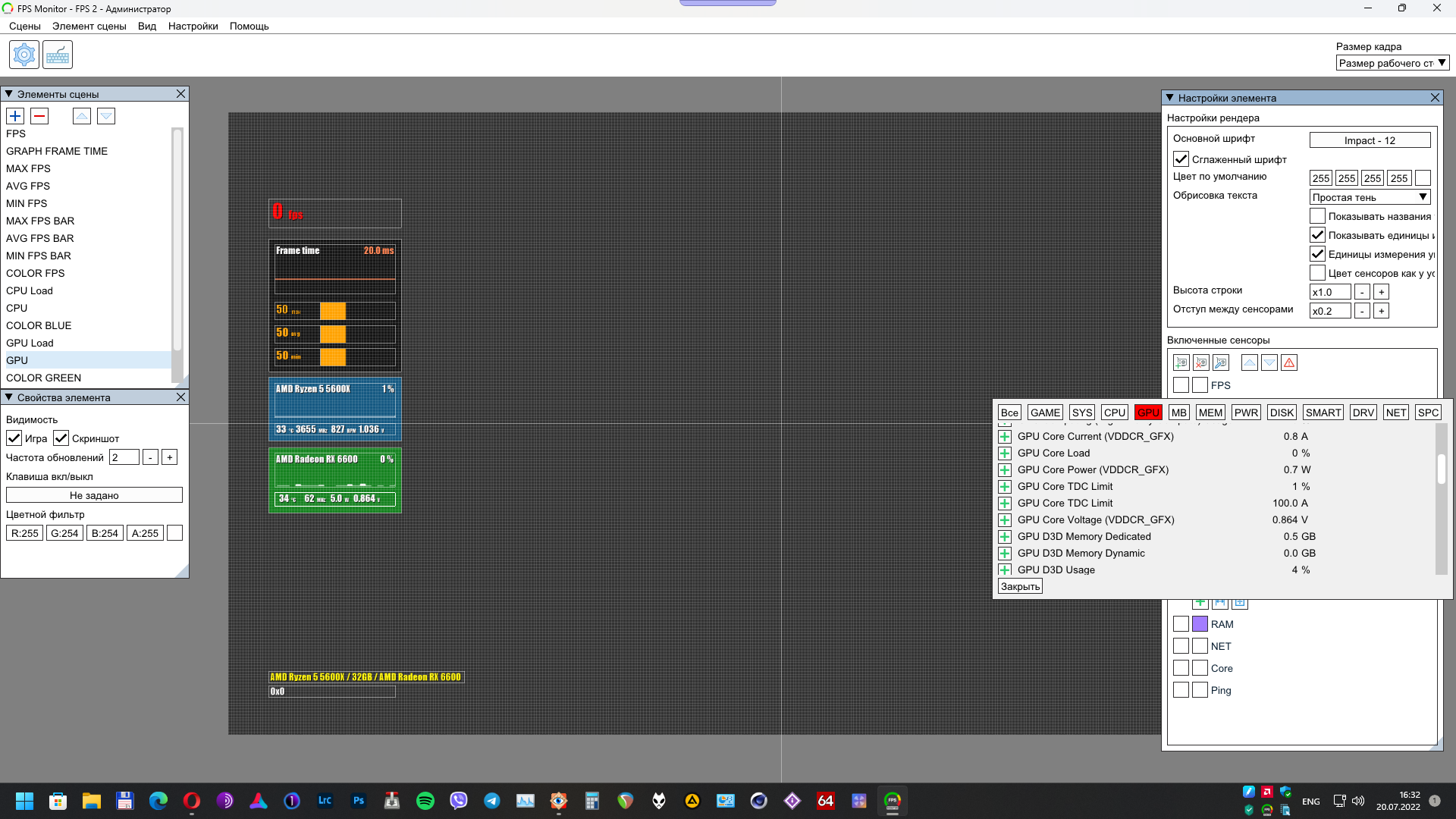Add the GPU Core Load sensor

(x=1005, y=453)
